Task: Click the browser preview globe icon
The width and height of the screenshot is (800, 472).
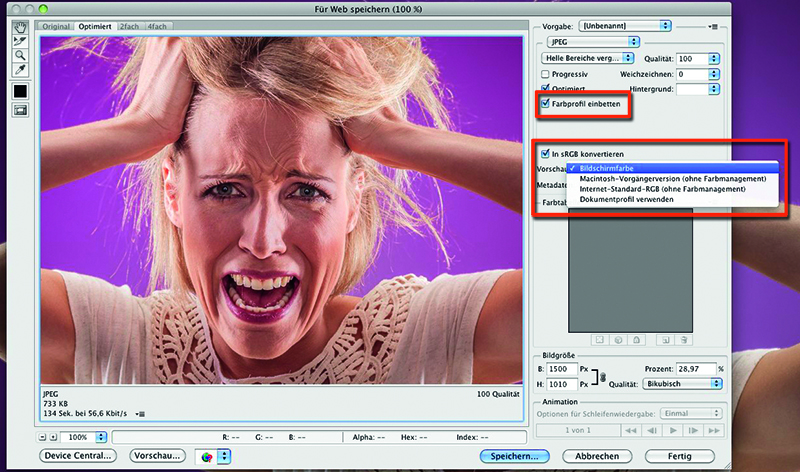Action: [x=207, y=456]
